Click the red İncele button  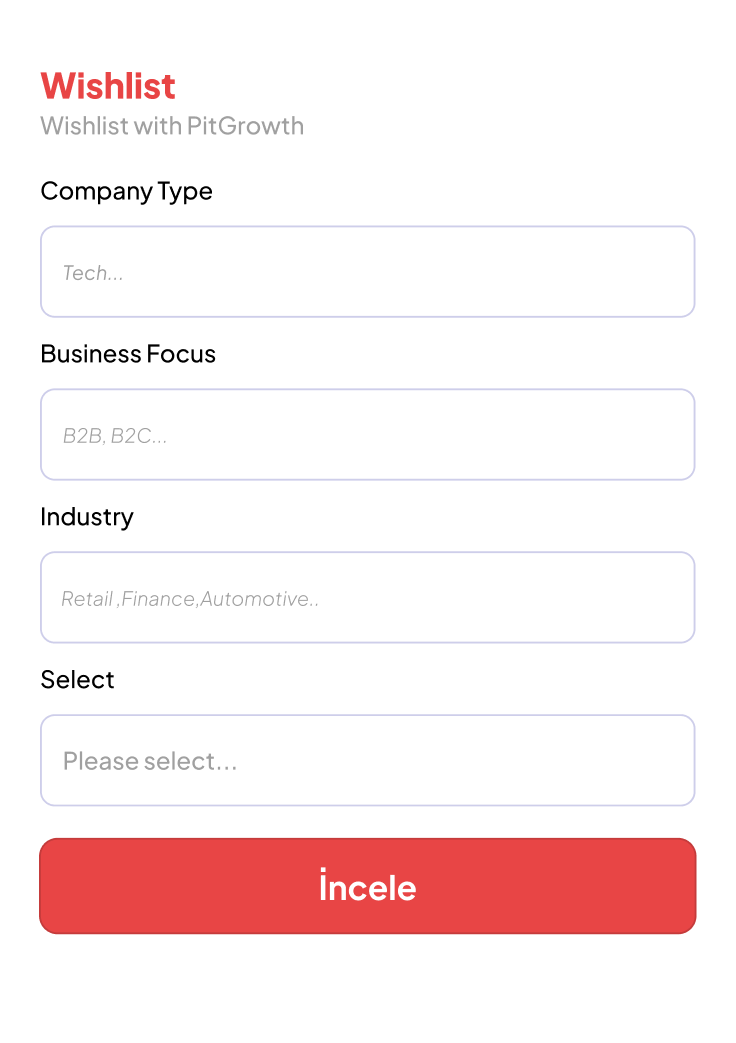click(x=367, y=886)
